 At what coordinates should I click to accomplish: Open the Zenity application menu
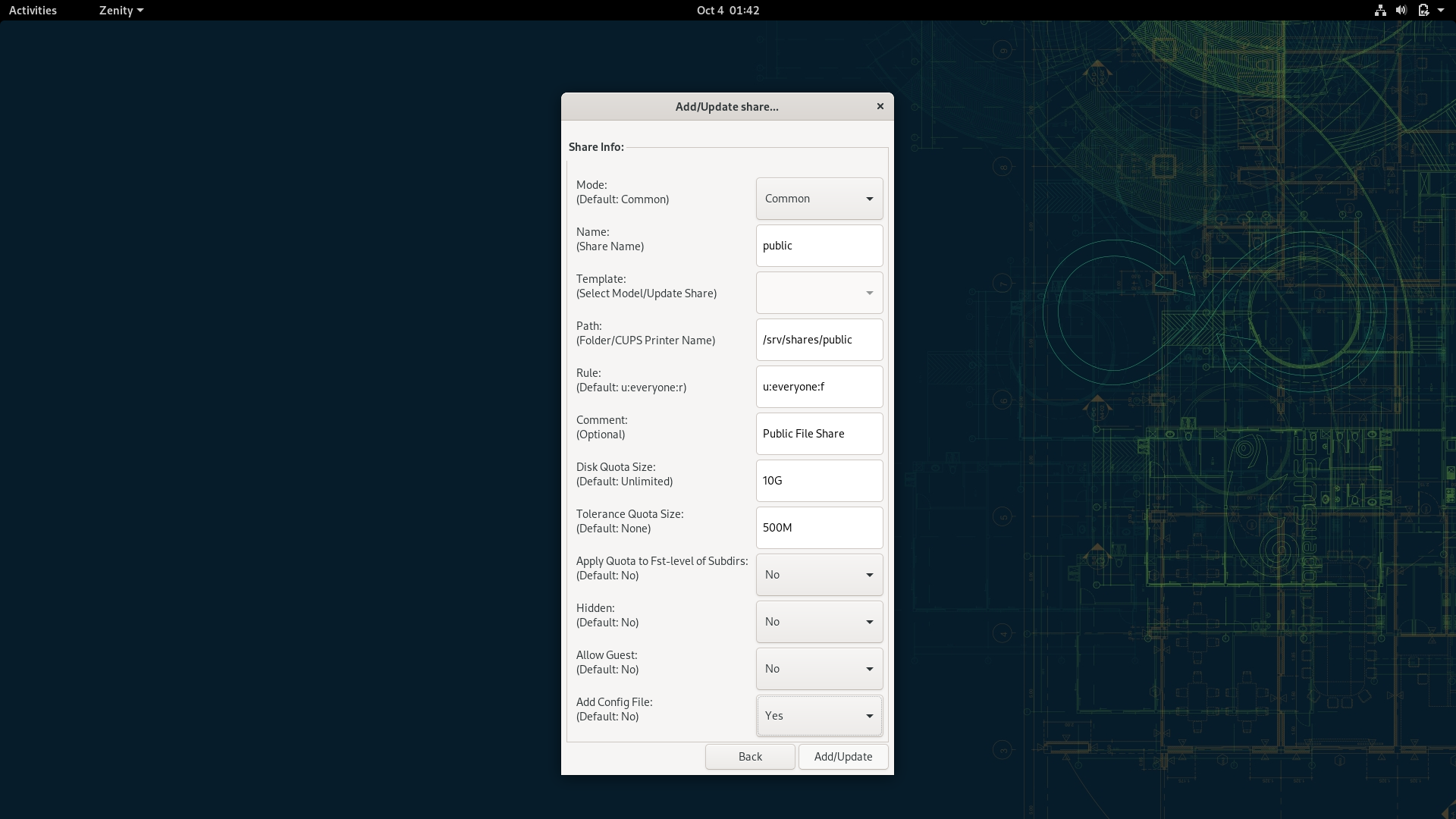coord(121,11)
